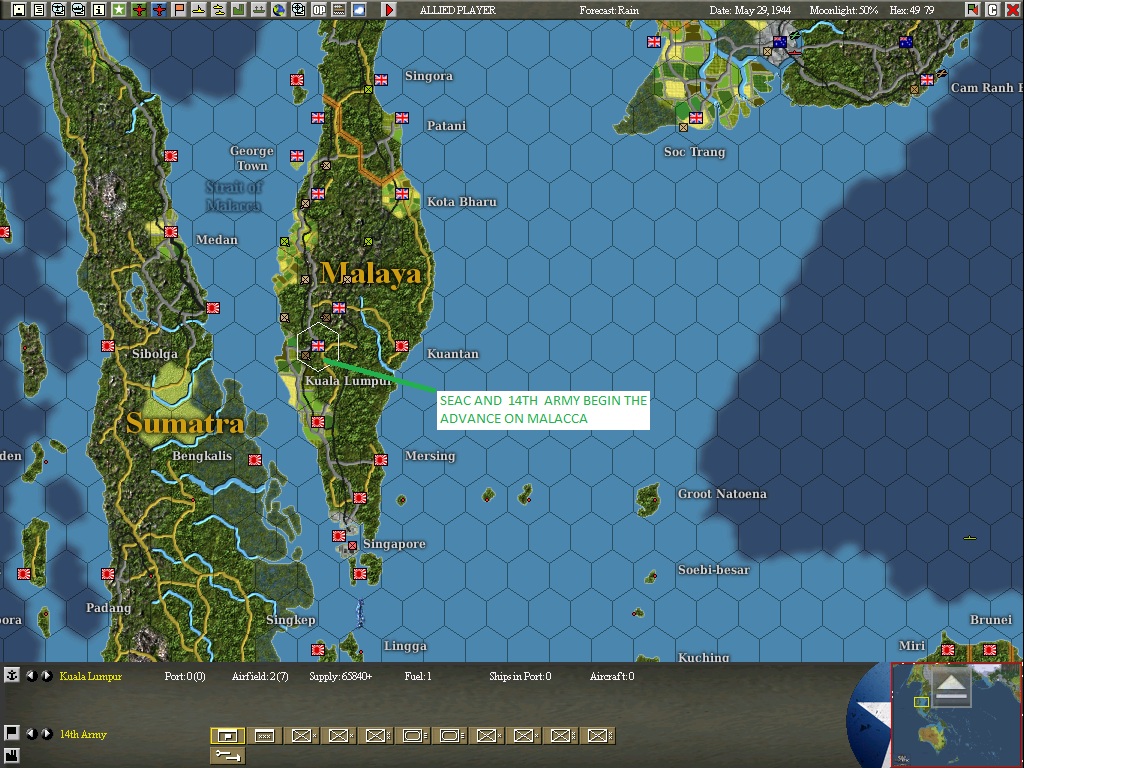
Task: Open the 14th Army unit name link
Action: 83,734
